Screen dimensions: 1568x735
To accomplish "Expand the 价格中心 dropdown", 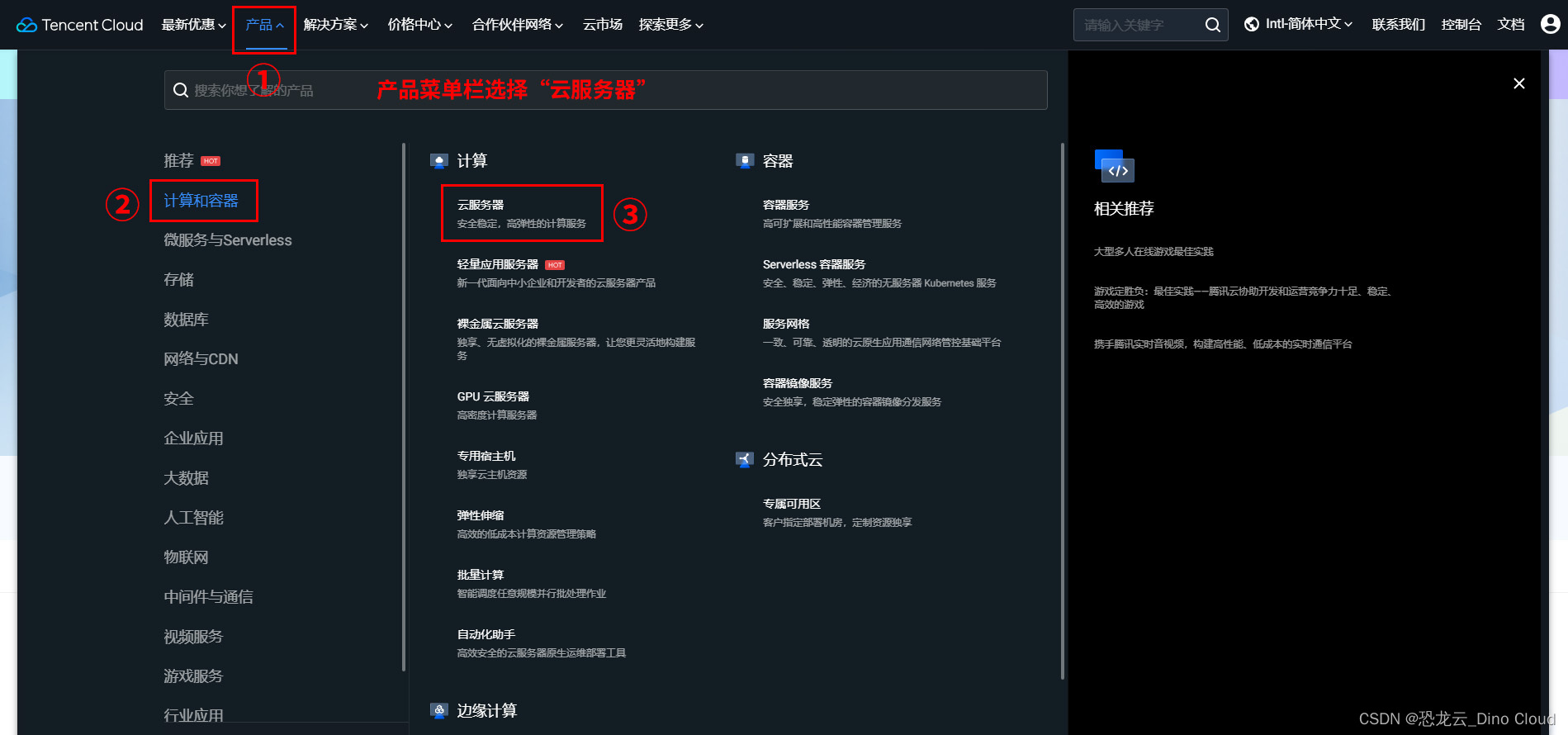I will (419, 25).
